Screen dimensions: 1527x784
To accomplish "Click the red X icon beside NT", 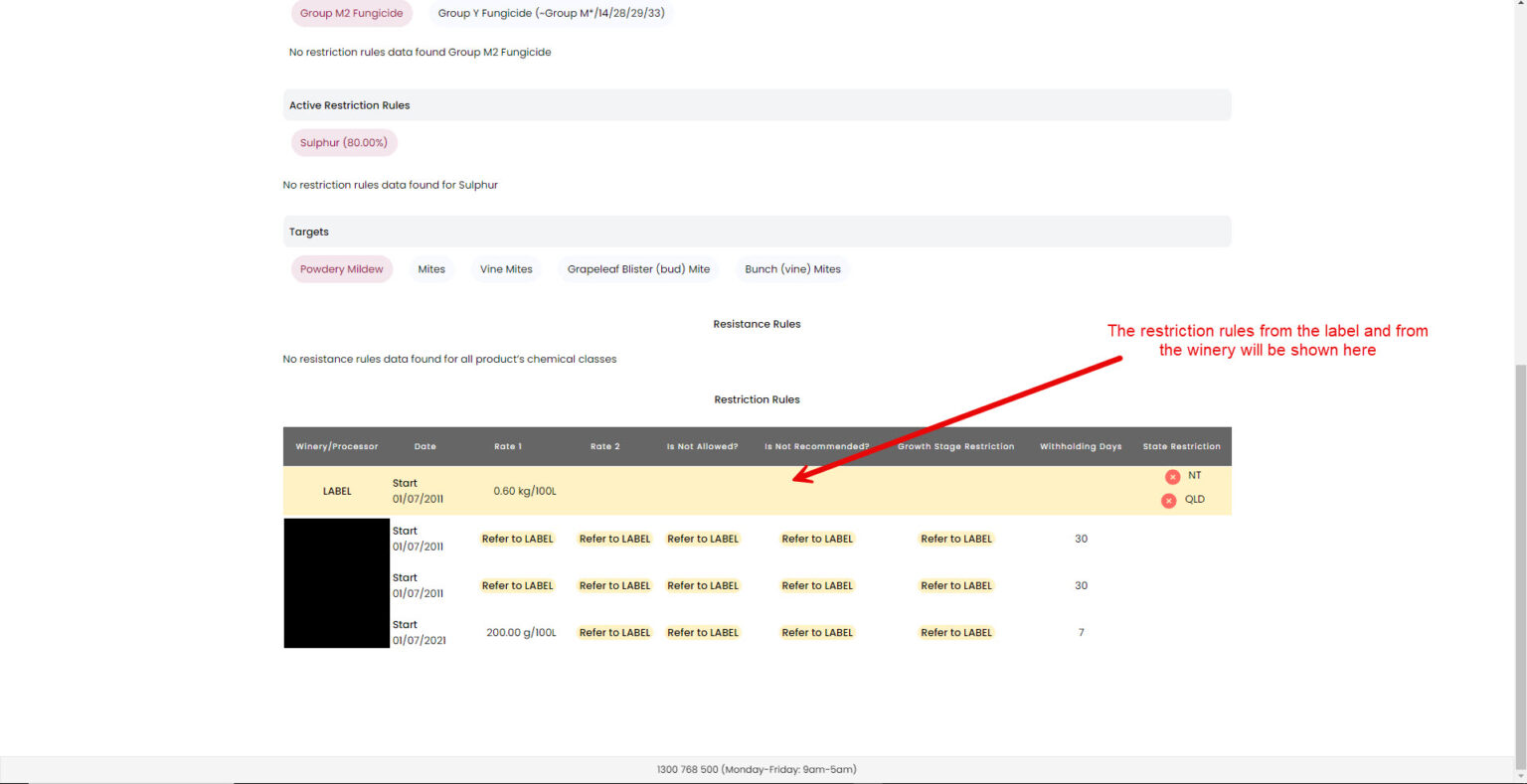I will point(1172,477).
